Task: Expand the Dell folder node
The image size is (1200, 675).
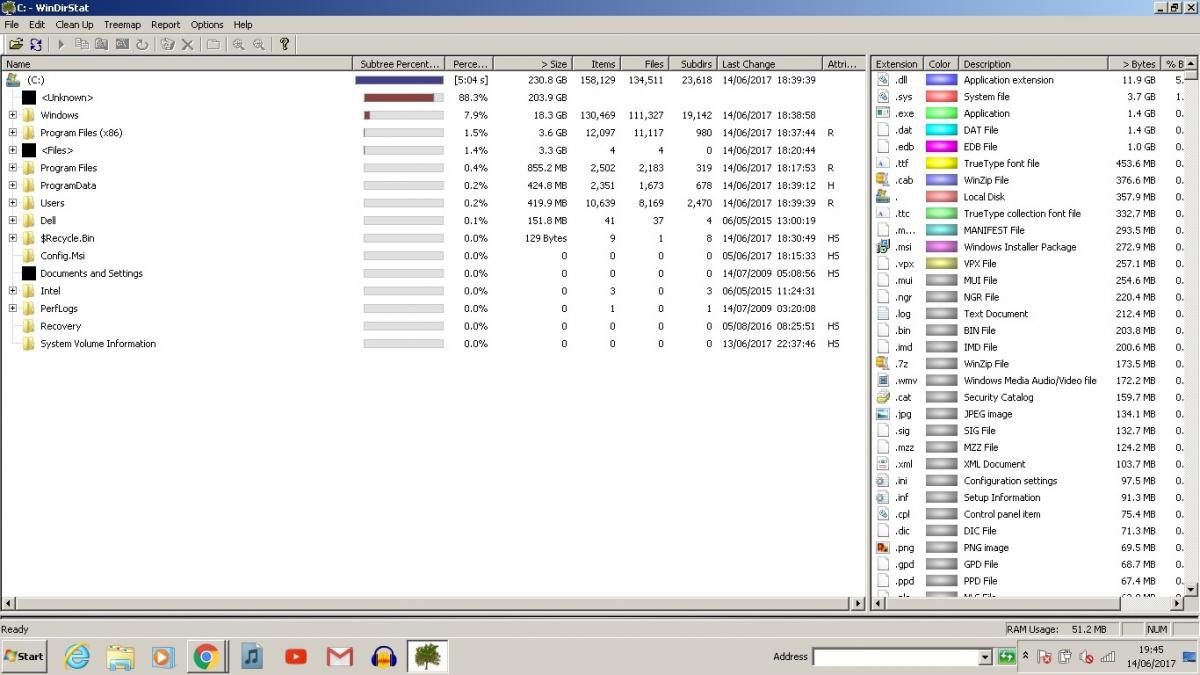Action: pyautogui.click(x=13, y=221)
